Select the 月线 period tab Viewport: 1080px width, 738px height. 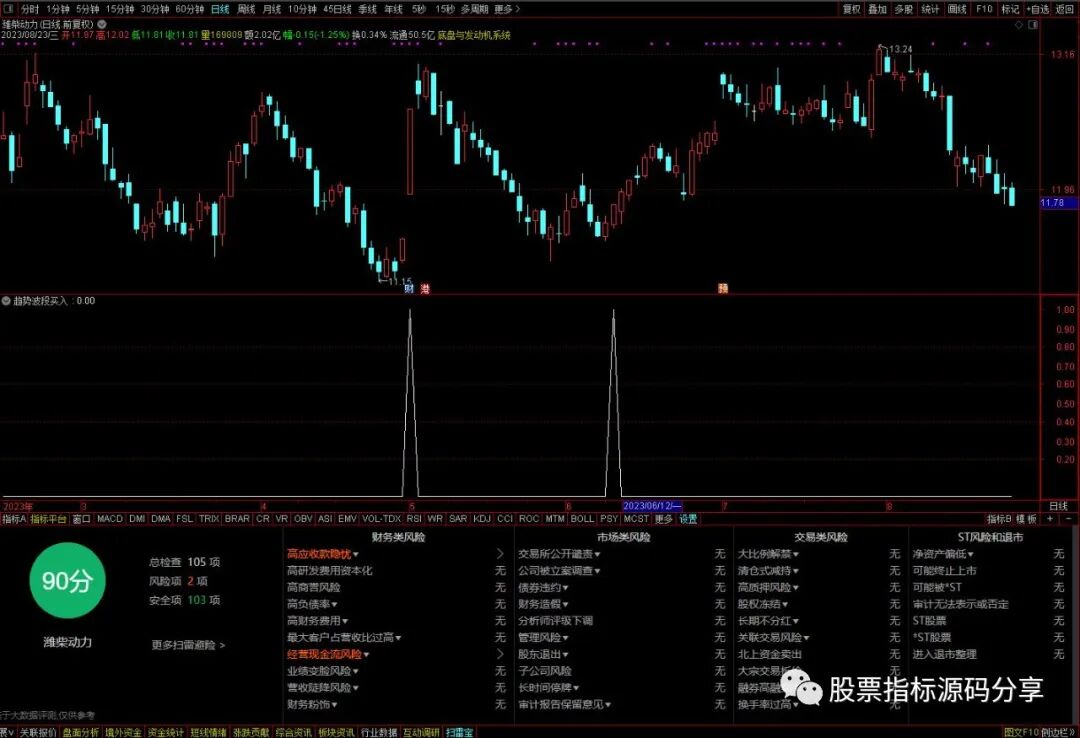point(272,9)
